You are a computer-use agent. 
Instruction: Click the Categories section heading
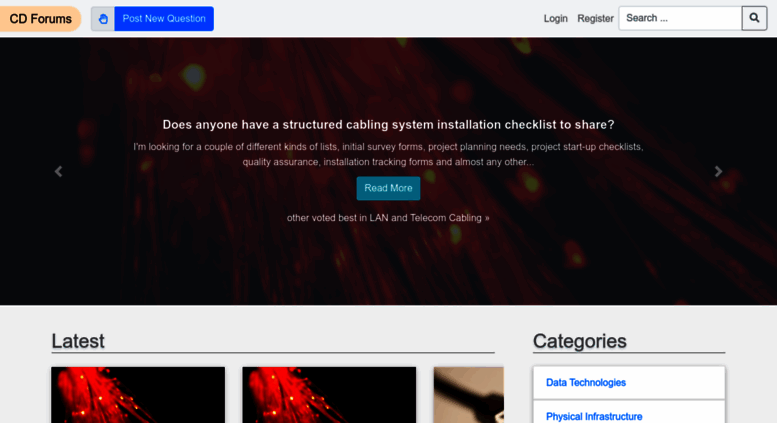coord(580,341)
